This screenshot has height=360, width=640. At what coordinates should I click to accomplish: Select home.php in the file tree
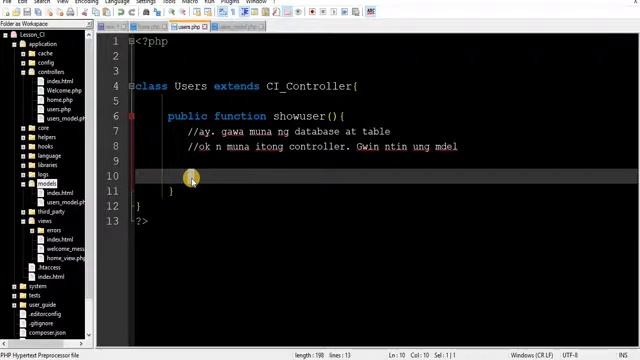click(60, 100)
